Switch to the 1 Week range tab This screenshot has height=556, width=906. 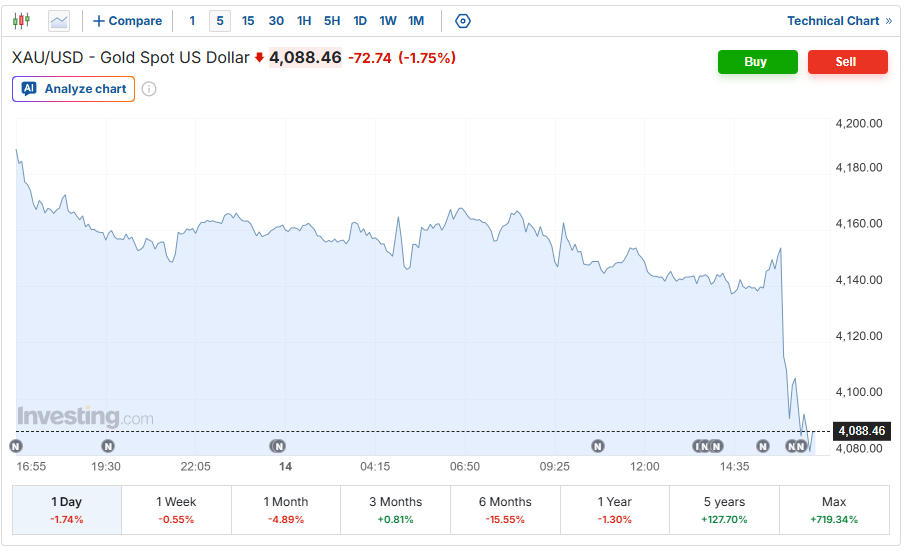[x=176, y=510]
